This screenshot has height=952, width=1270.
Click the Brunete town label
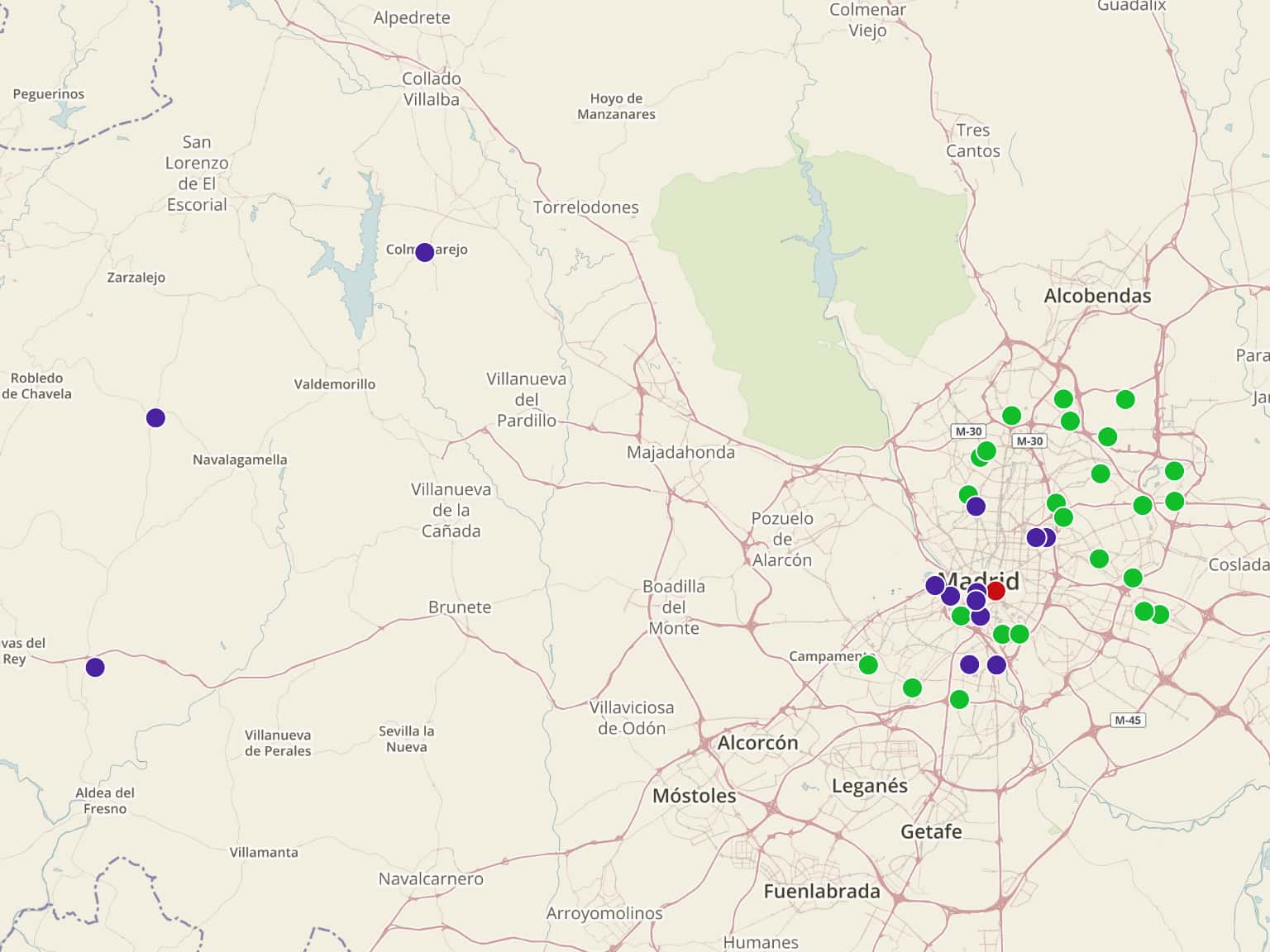click(460, 607)
